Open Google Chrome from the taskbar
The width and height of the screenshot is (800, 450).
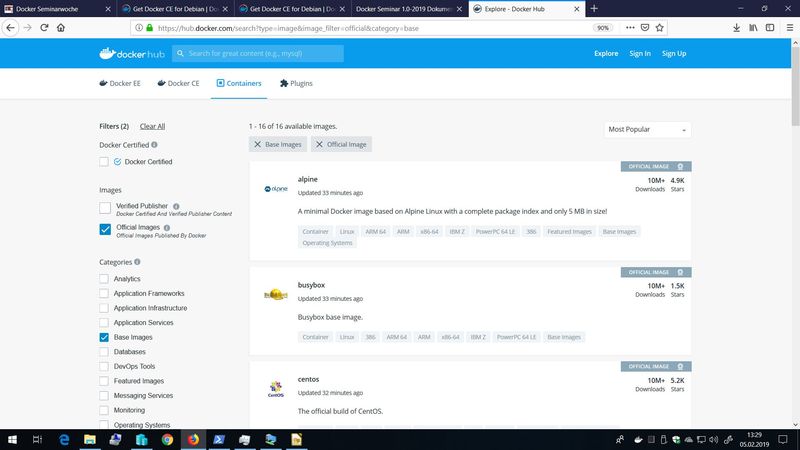pyautogui.click(x=167, y=439)
